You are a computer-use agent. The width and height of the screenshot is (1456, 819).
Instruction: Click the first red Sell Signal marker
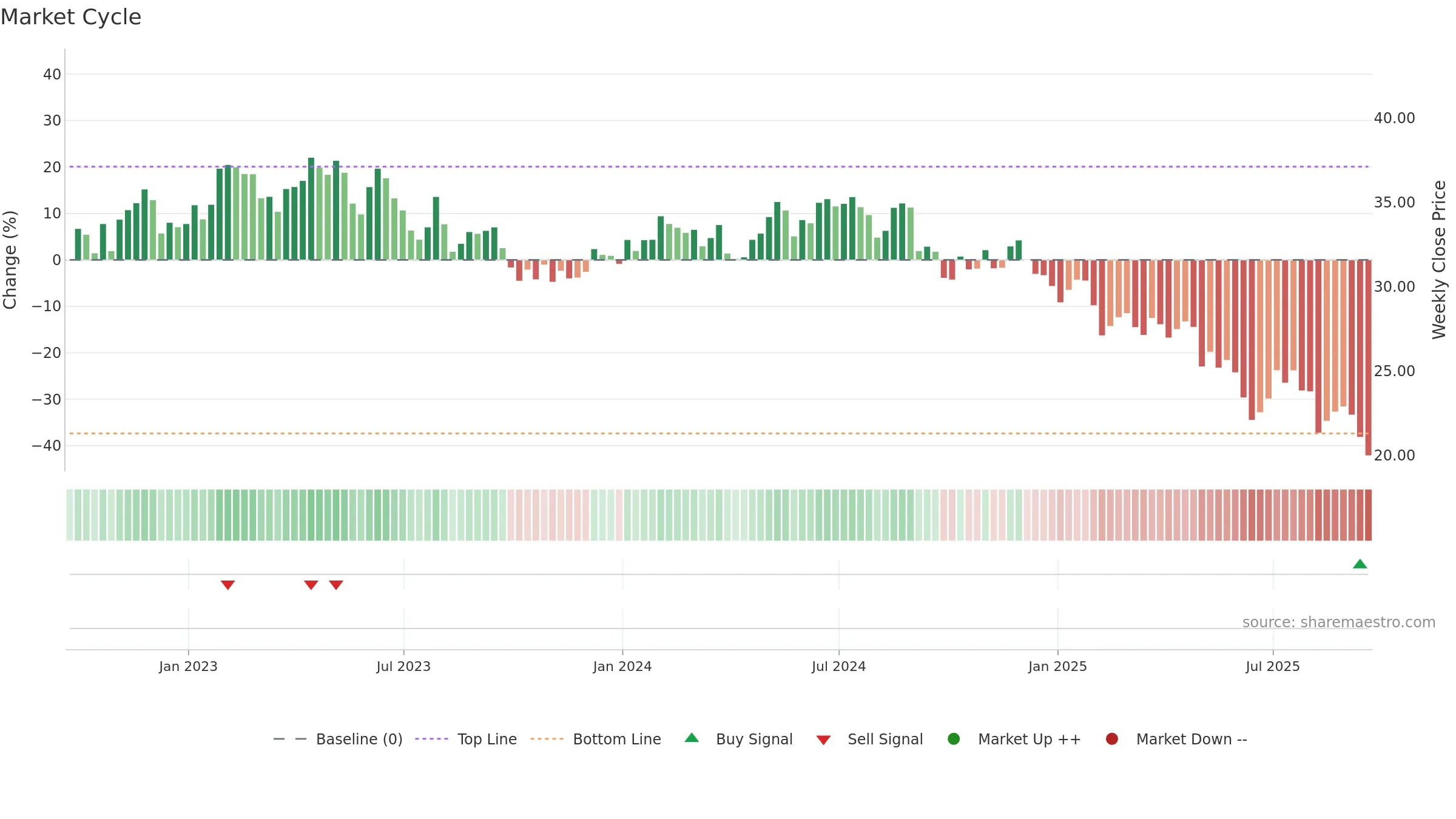pyautogui.click(x=227, y=585)
